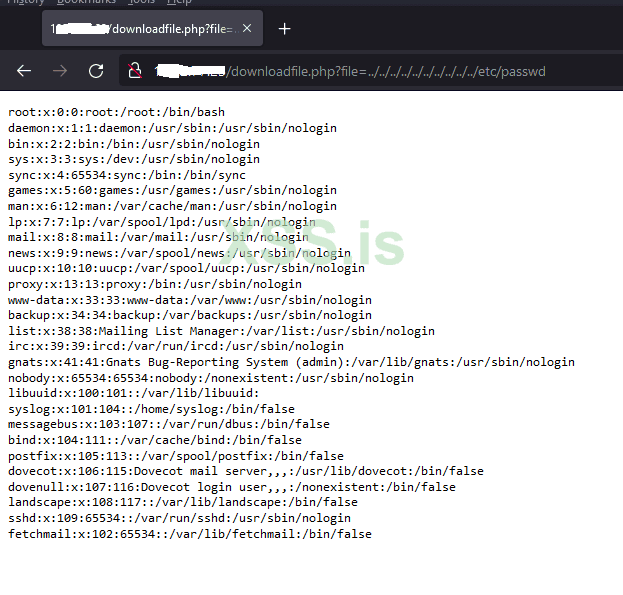This screenshot has width=623, height=595.
Task: Click the mail:x:8:8 line
Action: coord(159,237)
